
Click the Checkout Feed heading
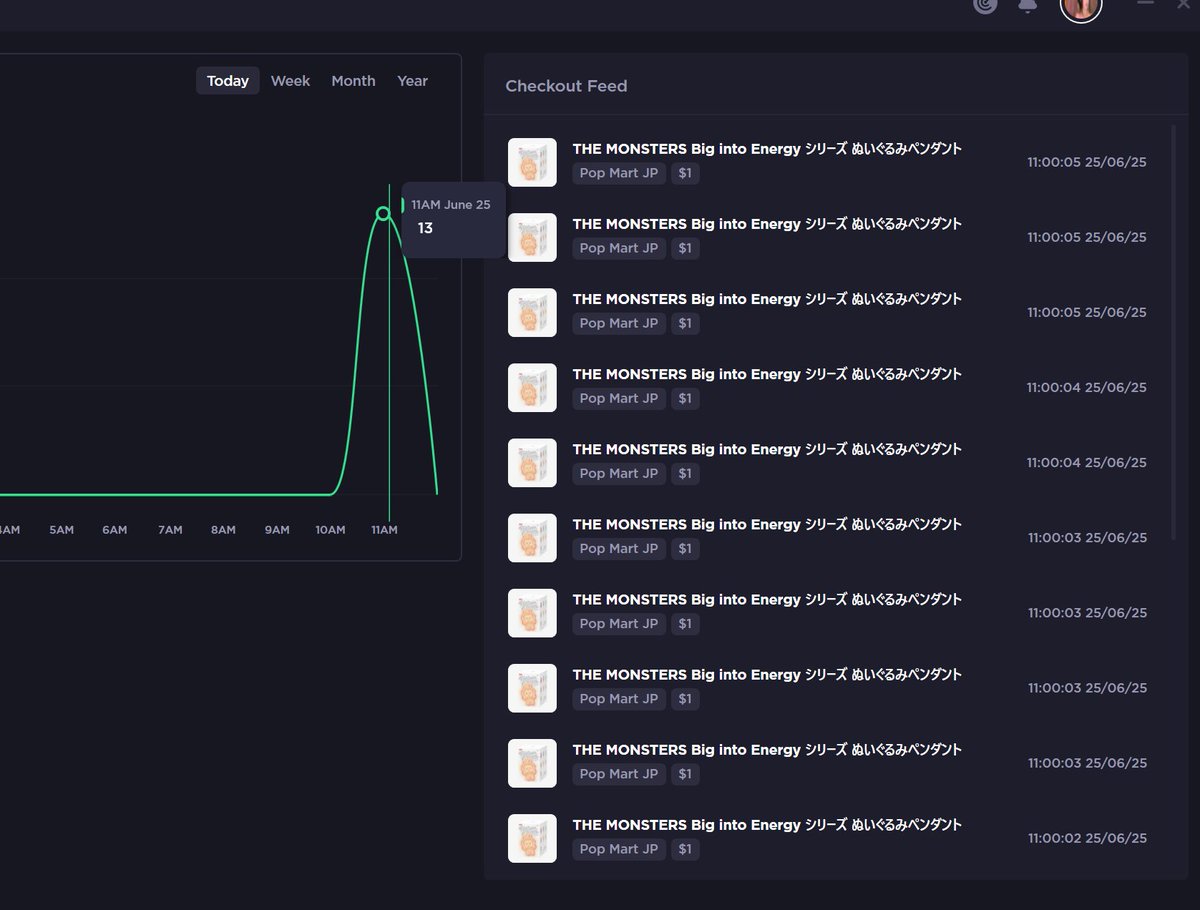pyautogui.click(x=566, y=86)
